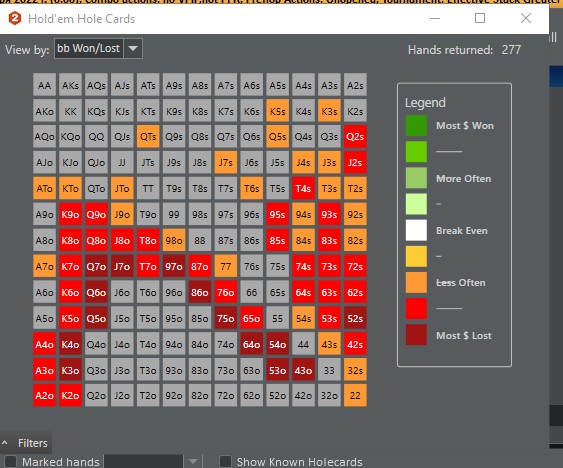Select the 52s hand cell
This screenshot has height=468, width=563.
[355, 318]
